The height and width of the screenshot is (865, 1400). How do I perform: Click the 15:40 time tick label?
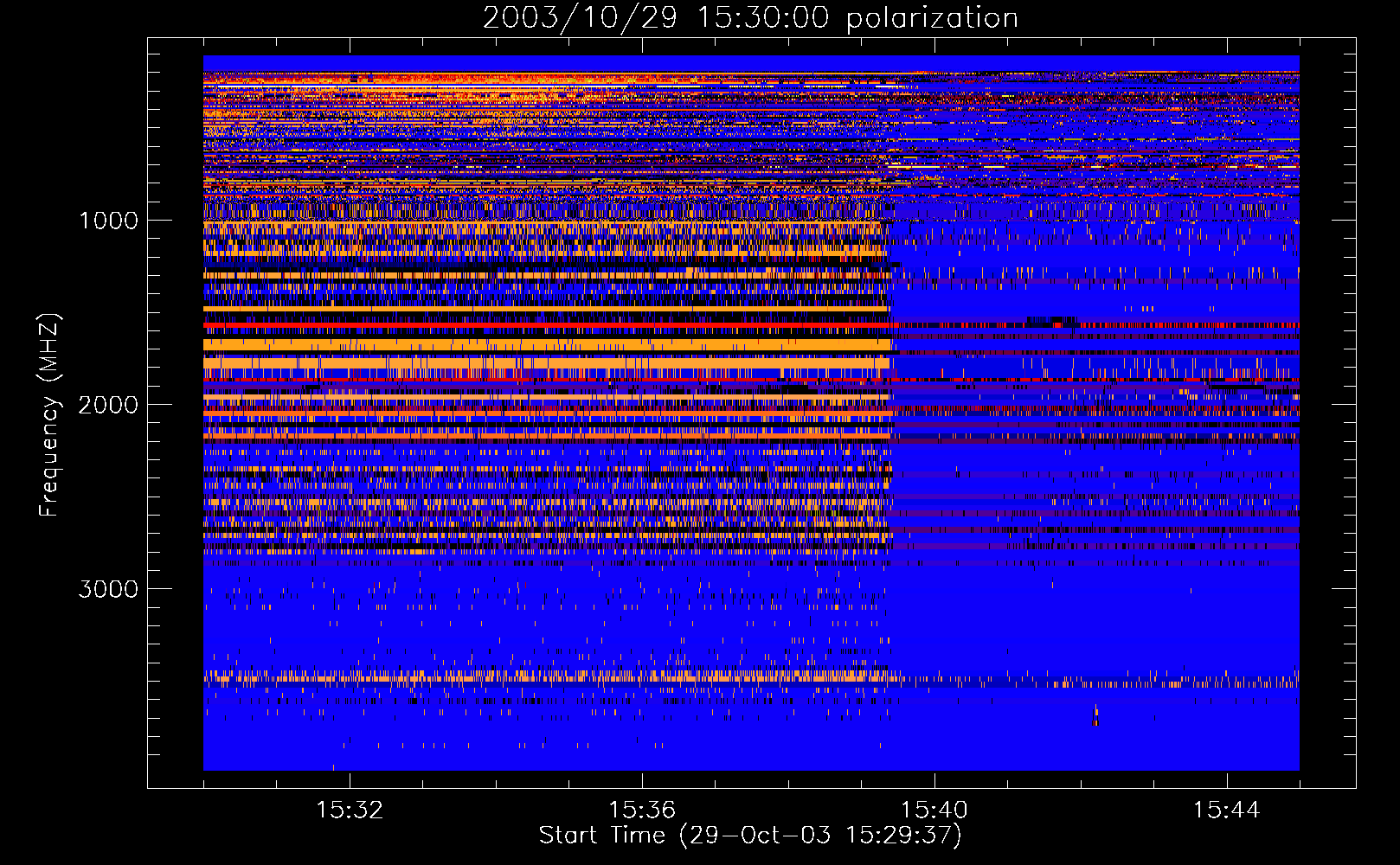(x=934, y=811)
